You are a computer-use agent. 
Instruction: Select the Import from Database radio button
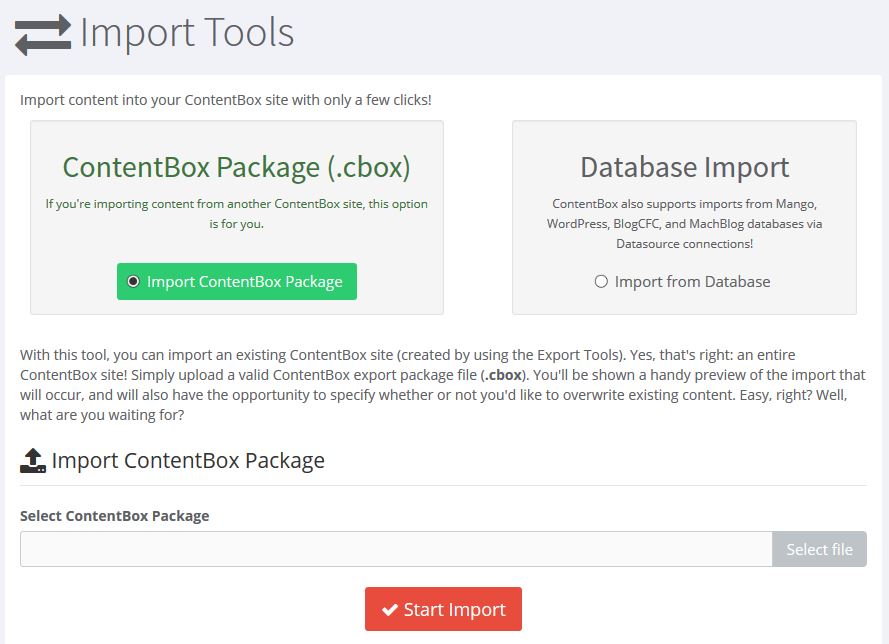[601, 282]
